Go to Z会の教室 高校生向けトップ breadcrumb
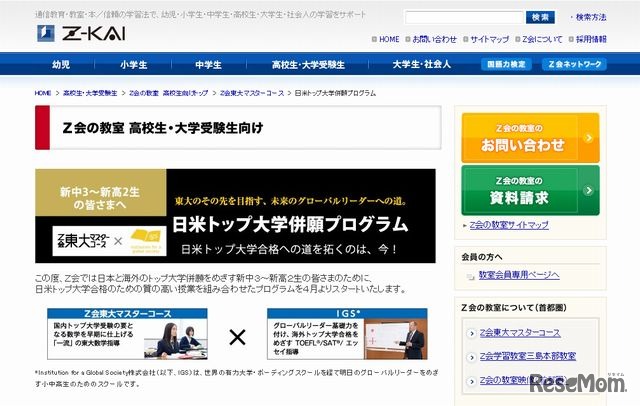This screenshot has width=640, height=406. click(169, 93)
